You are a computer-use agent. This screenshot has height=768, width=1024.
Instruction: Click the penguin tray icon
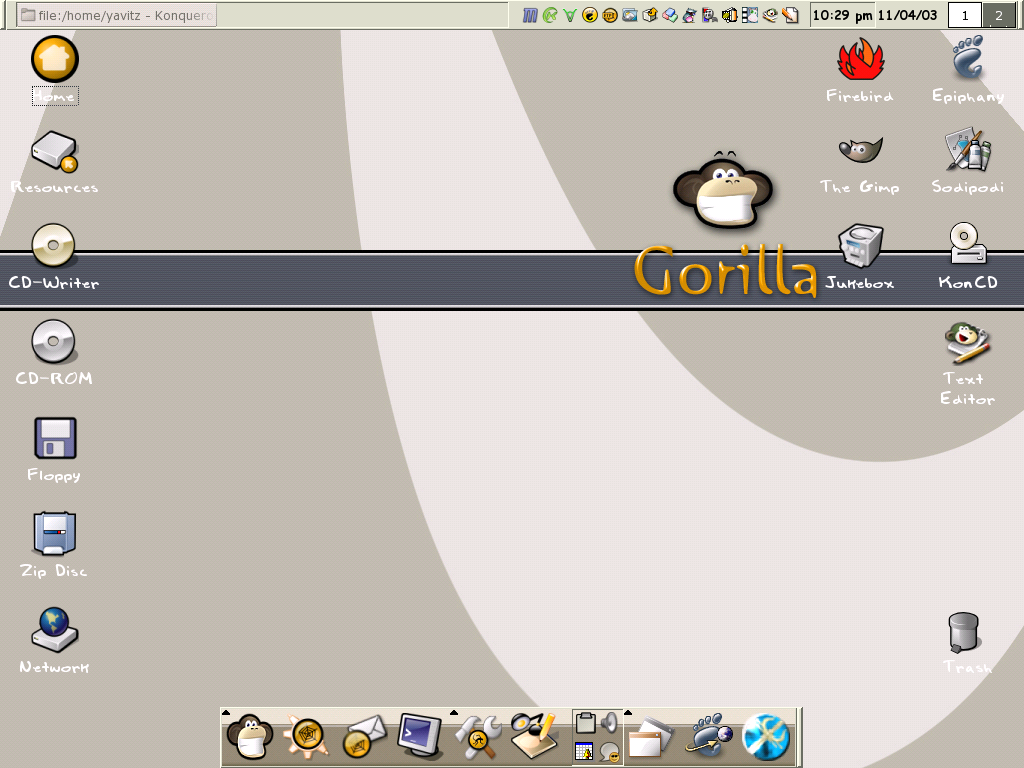point(690,15)
